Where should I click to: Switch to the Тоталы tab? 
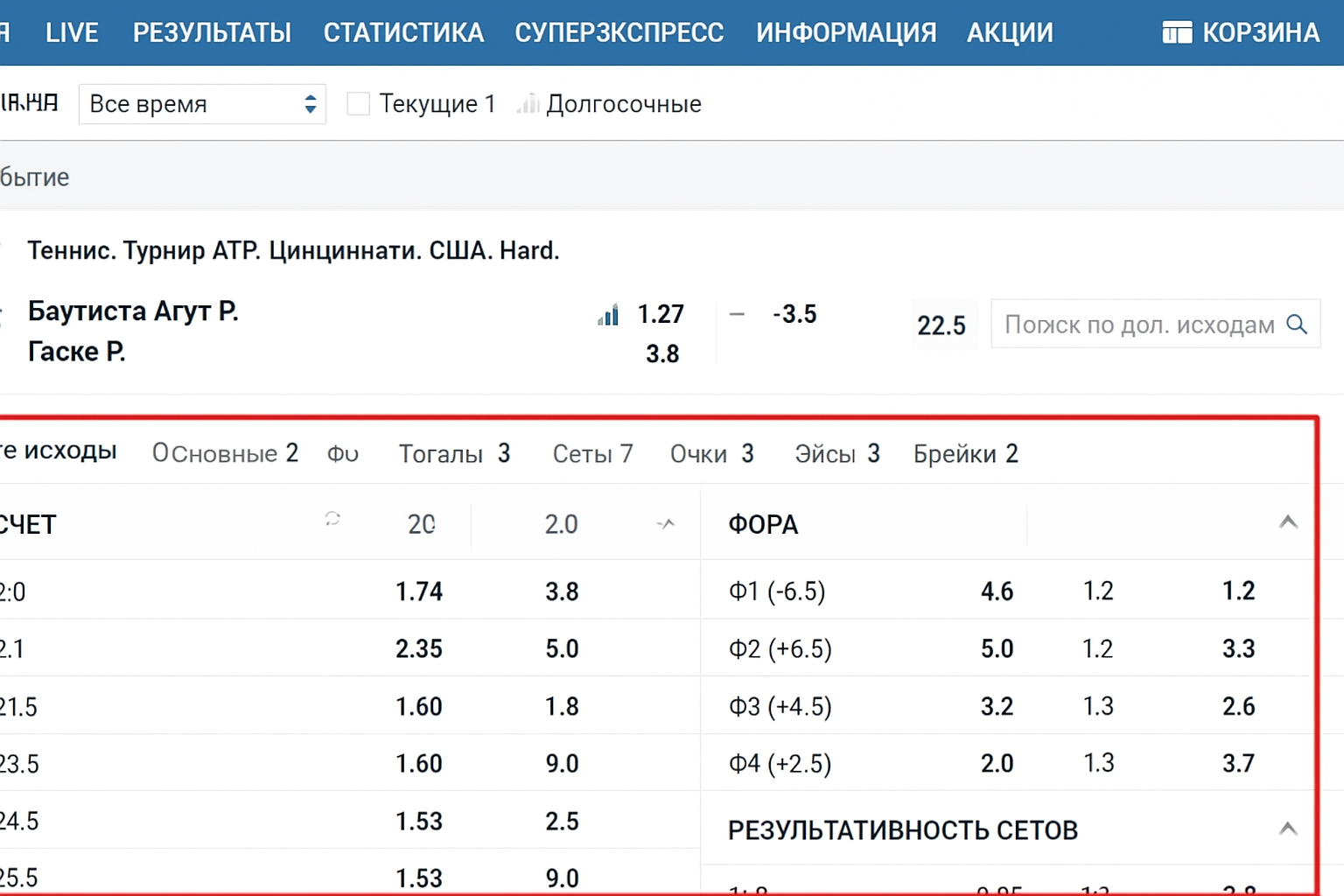[454, 454]
